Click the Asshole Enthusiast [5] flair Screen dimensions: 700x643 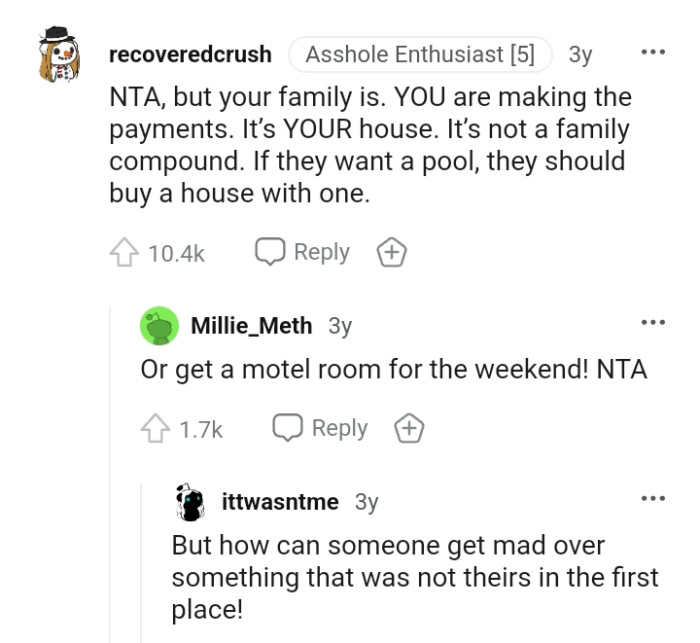click(420, 54)
